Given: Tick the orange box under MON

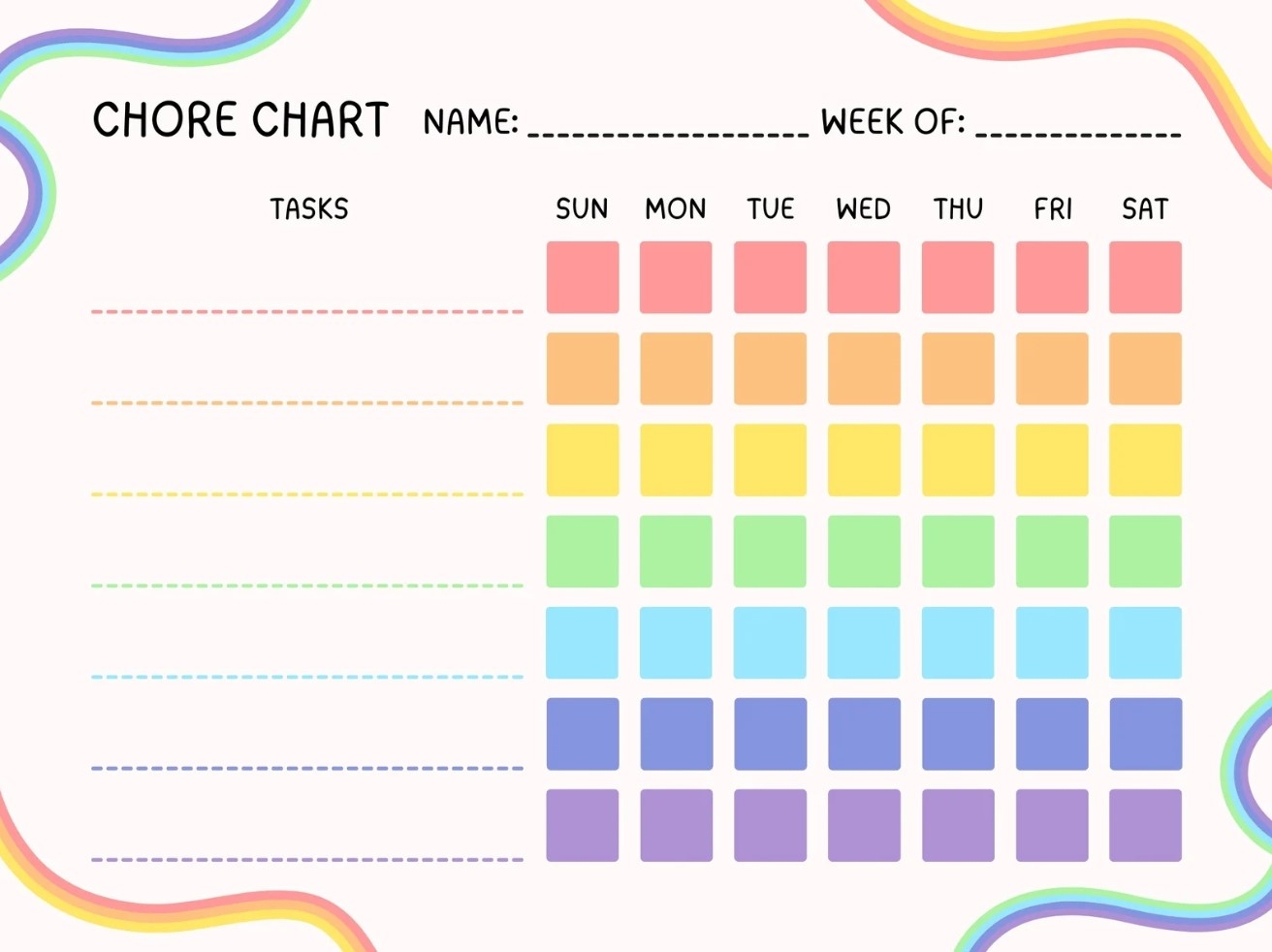Looking at the screenshot, I should pos(676,368).
